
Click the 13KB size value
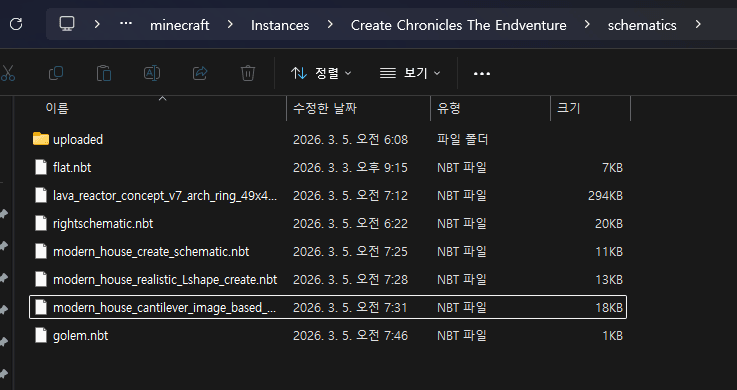tap(609, 280)
